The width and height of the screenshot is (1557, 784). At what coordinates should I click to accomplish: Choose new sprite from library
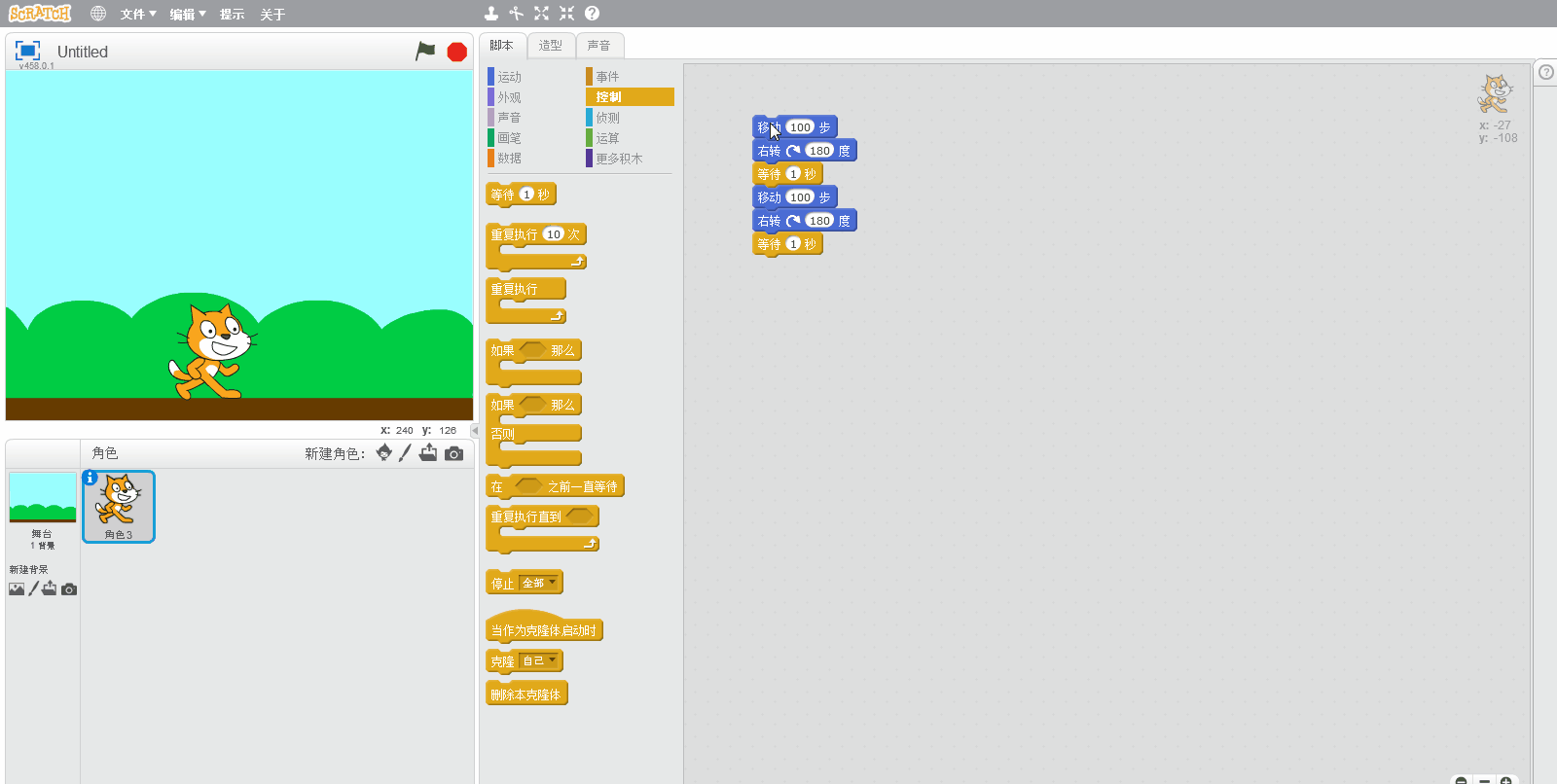point(384,453)
